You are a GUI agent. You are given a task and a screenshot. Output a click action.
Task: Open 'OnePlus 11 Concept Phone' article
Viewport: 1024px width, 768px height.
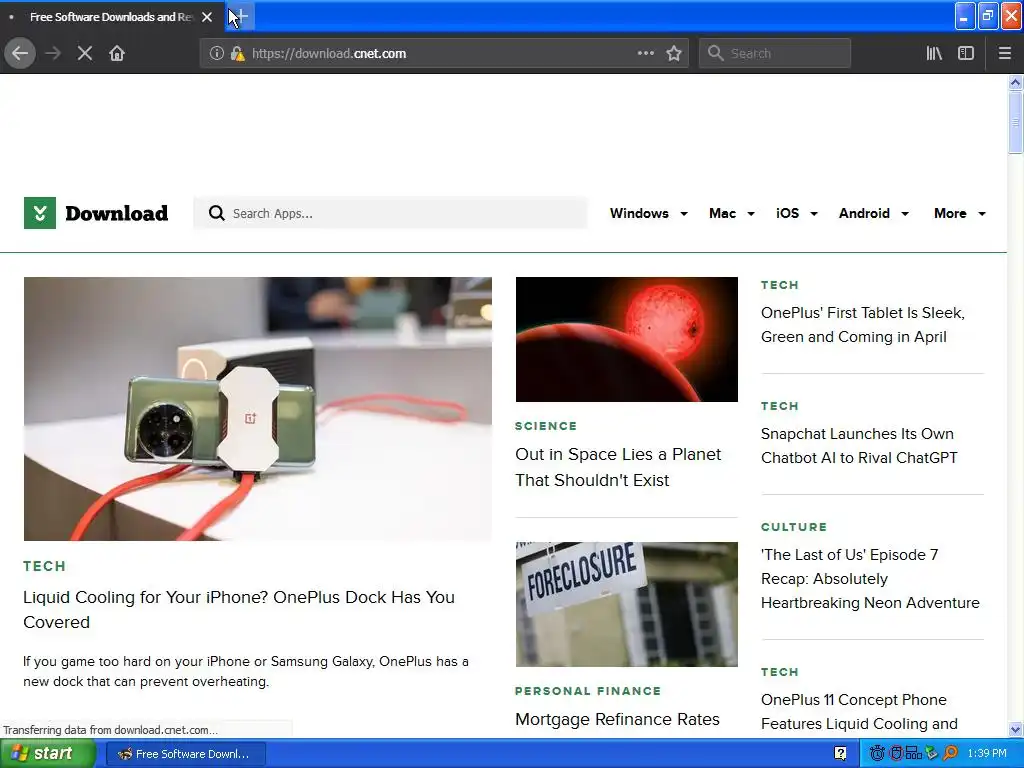coord(859,712)
